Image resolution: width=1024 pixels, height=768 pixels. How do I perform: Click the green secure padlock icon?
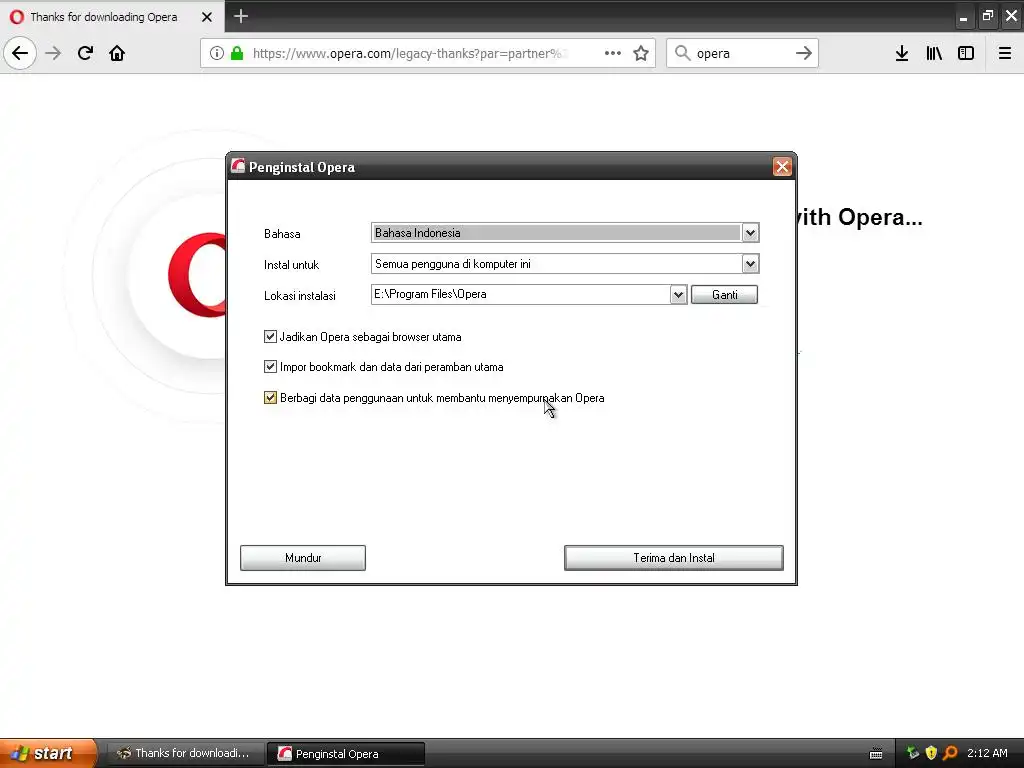(237, 53)
